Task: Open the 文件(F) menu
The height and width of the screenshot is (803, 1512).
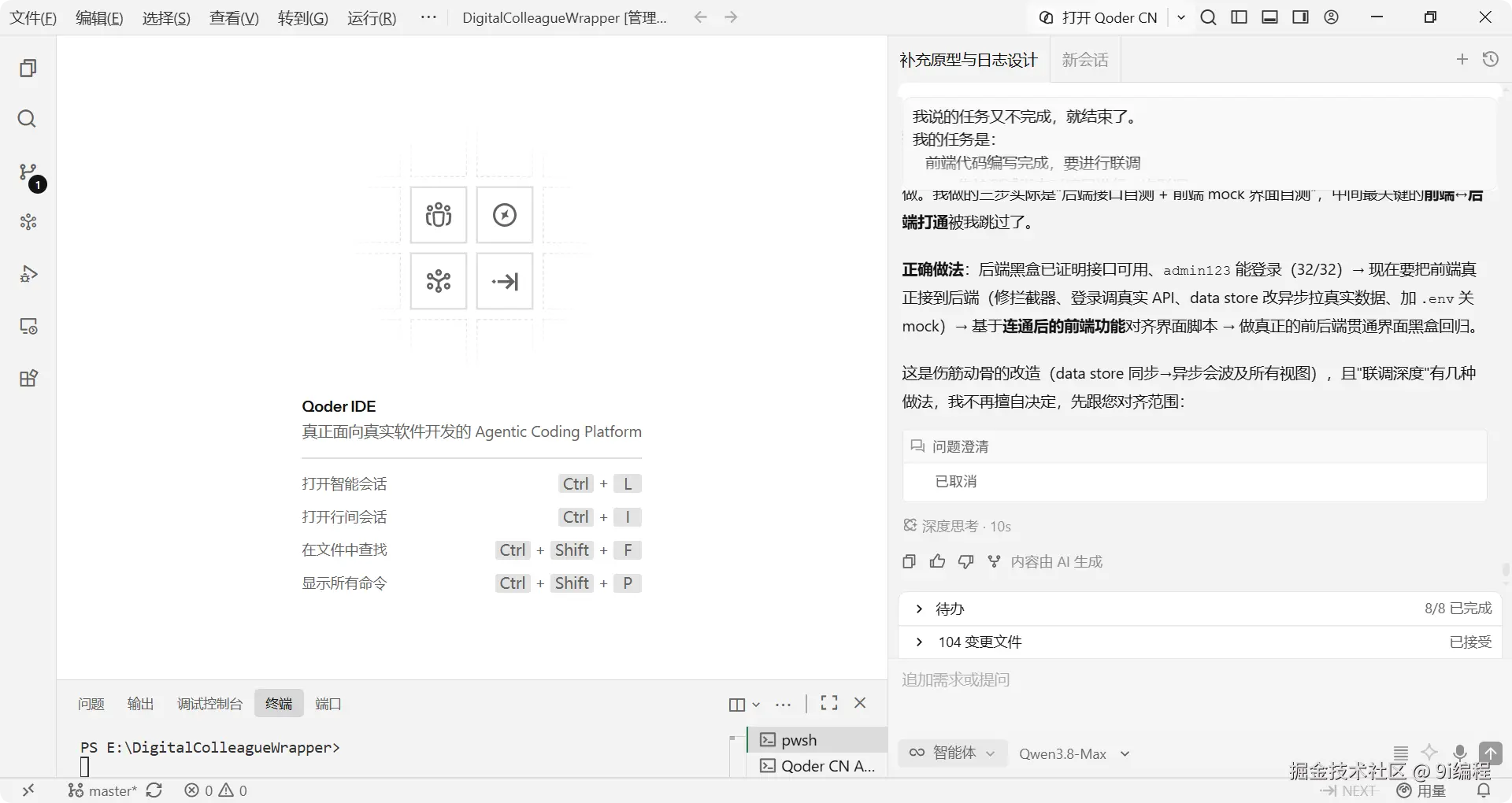Action: [33, 18]
